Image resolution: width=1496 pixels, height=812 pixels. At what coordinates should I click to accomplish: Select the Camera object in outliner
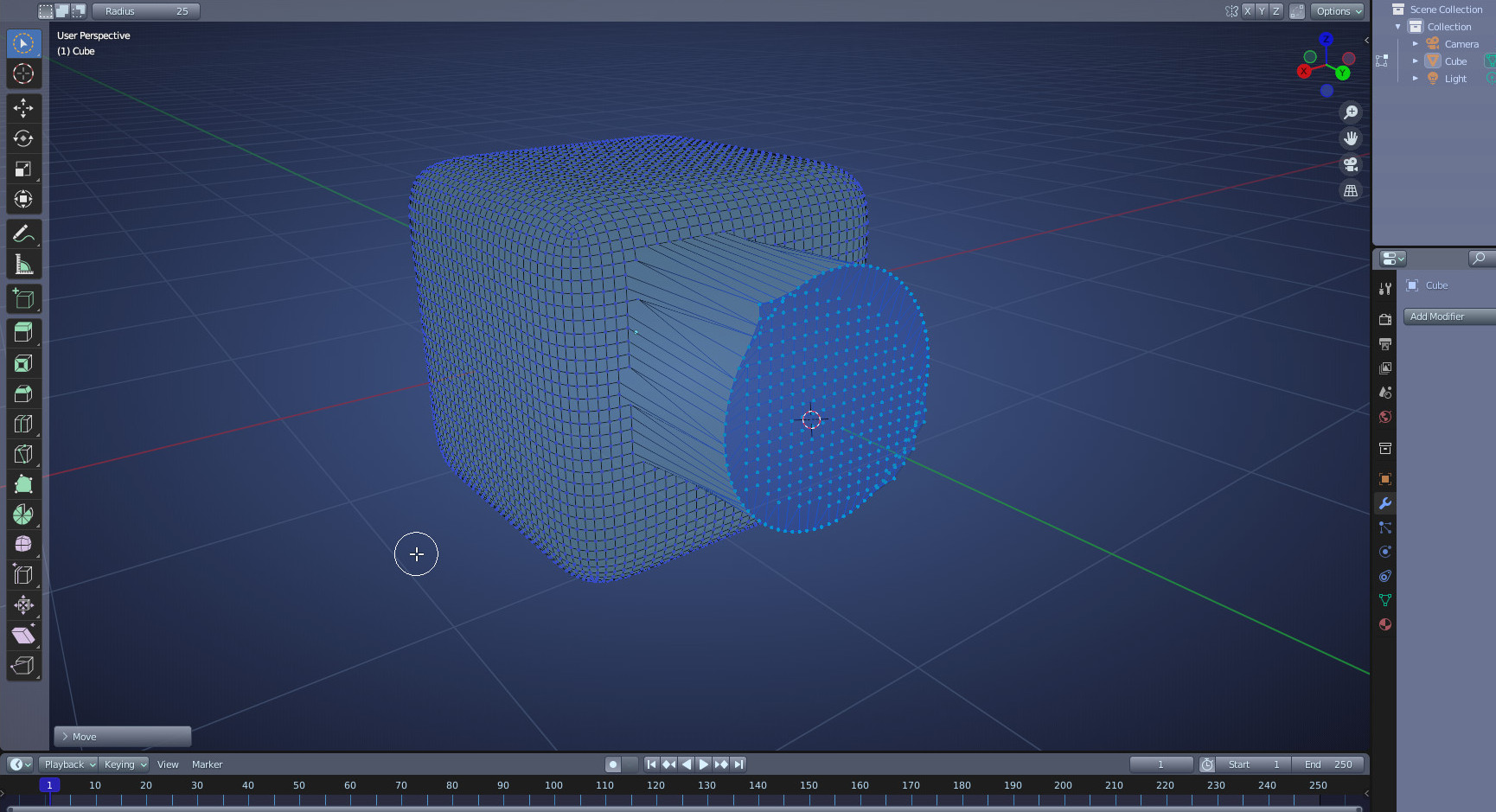pos(1461,44)
